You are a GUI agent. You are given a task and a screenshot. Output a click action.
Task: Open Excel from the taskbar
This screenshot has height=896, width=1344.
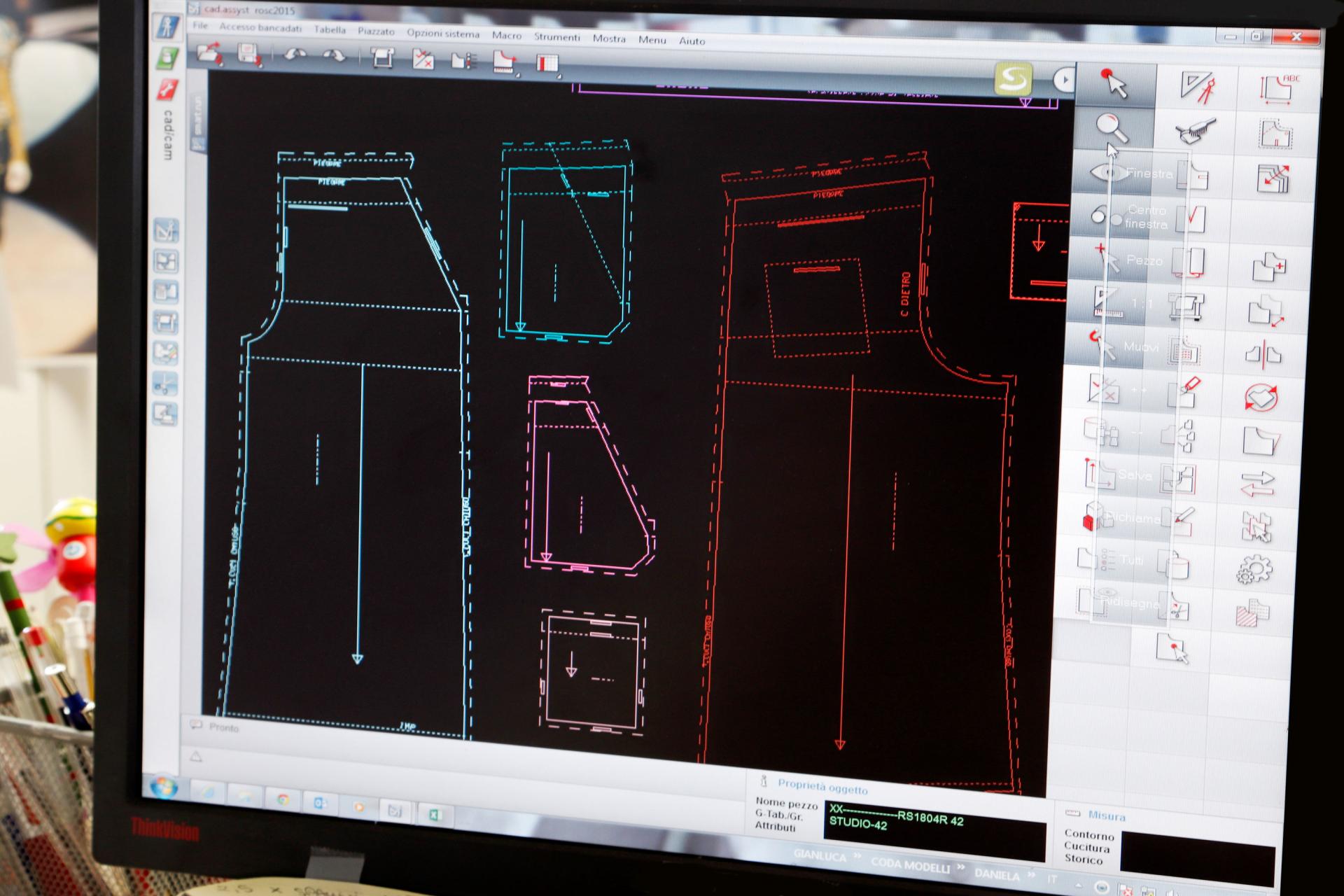[434, 815]
